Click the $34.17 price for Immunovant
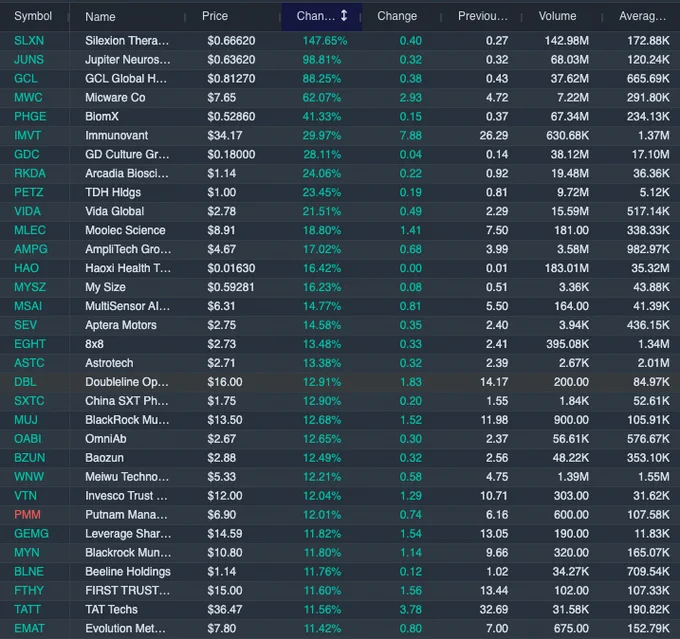 pyautogui.click(x=225, y=135)
